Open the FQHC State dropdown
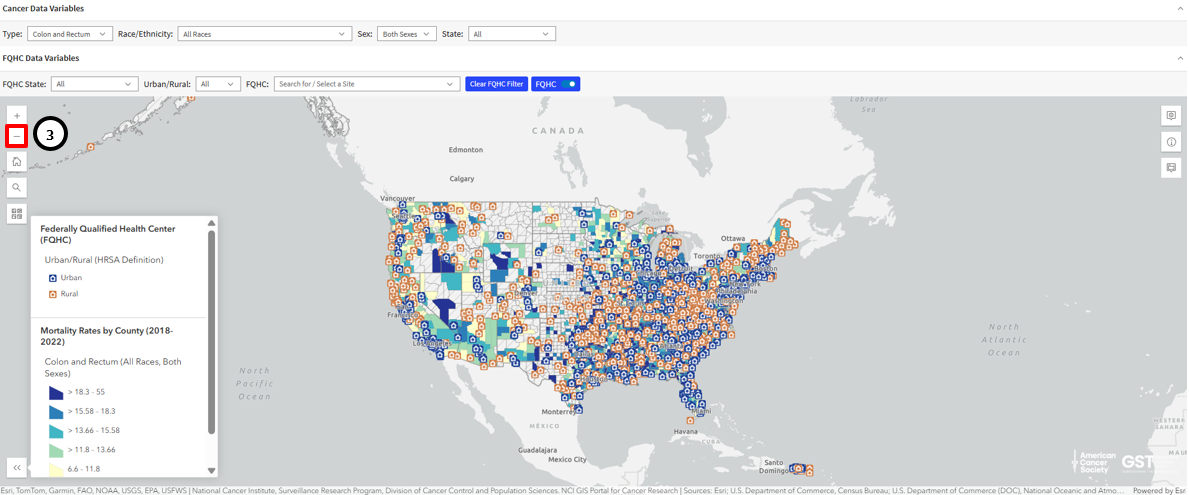 (94, 84)
